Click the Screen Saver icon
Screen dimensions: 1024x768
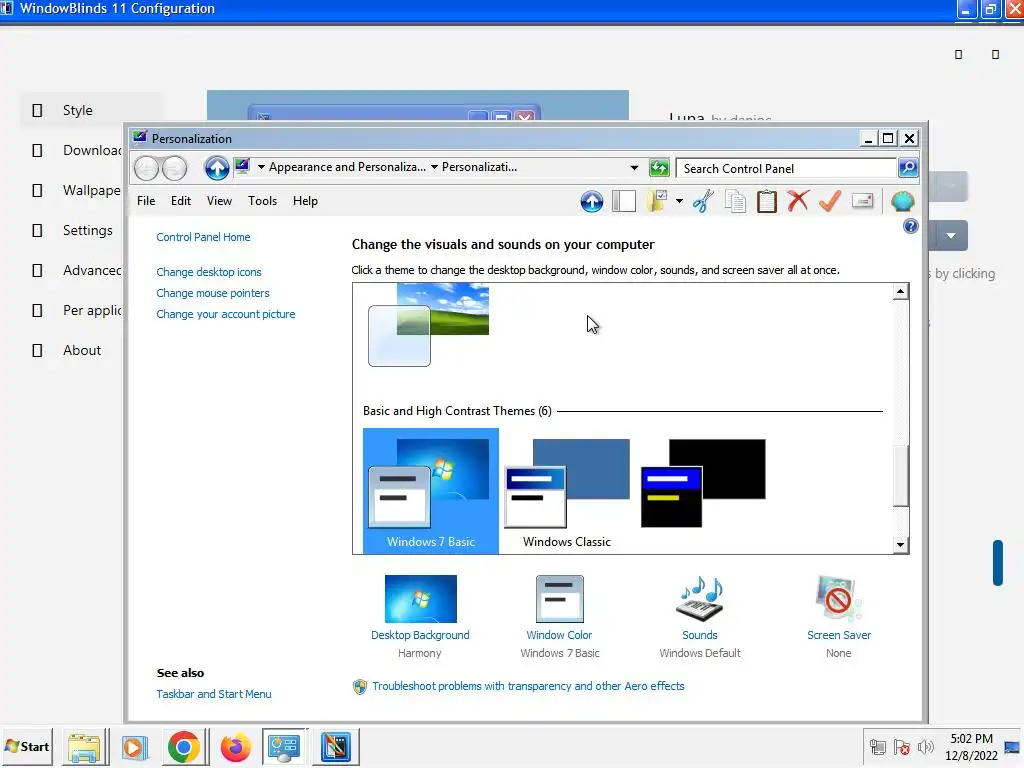pos(839,599)
